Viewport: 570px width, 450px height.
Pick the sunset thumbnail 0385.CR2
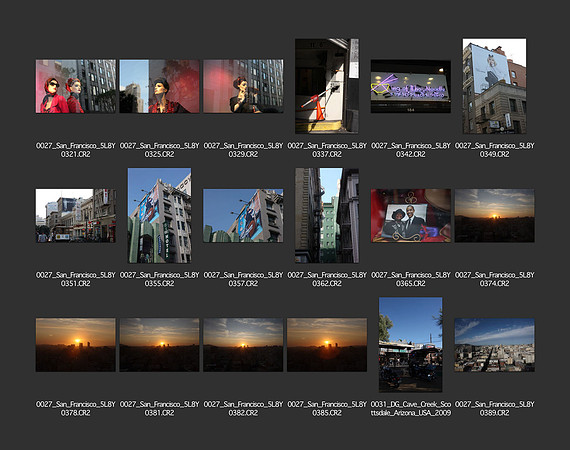tap(327, 345)
